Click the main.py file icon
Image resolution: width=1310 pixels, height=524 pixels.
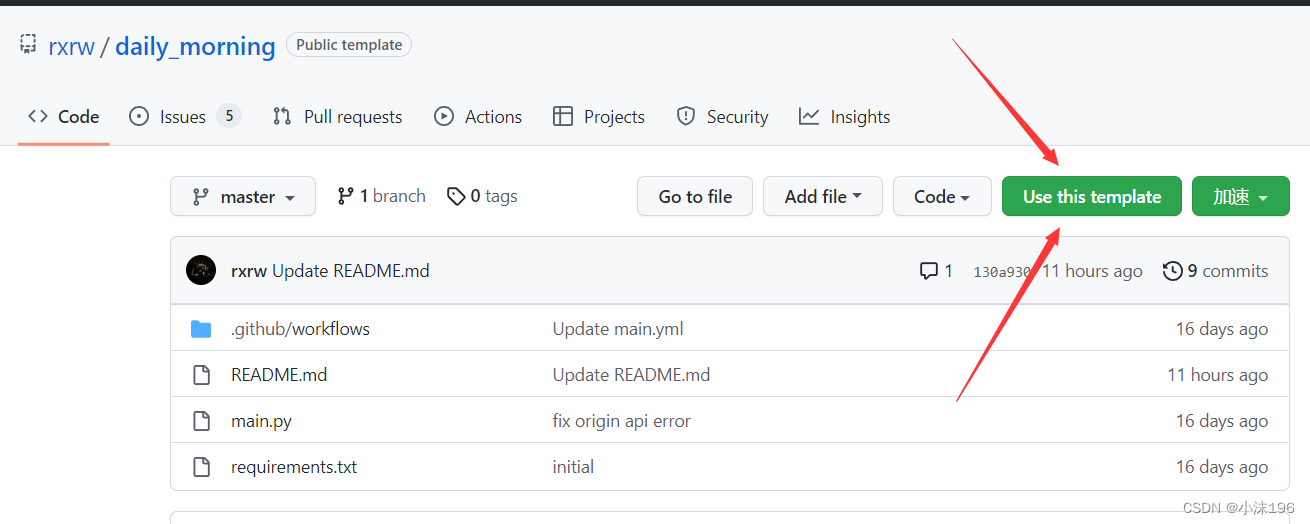tap(201, 421)
